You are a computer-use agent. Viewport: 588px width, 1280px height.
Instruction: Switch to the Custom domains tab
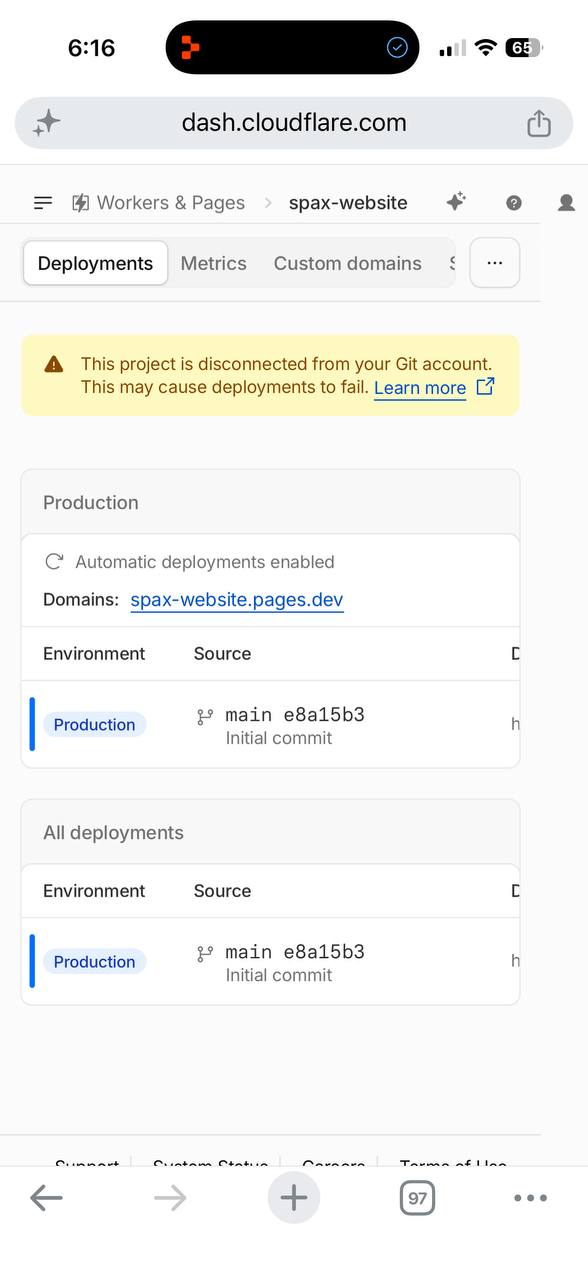tap(348, 263)
